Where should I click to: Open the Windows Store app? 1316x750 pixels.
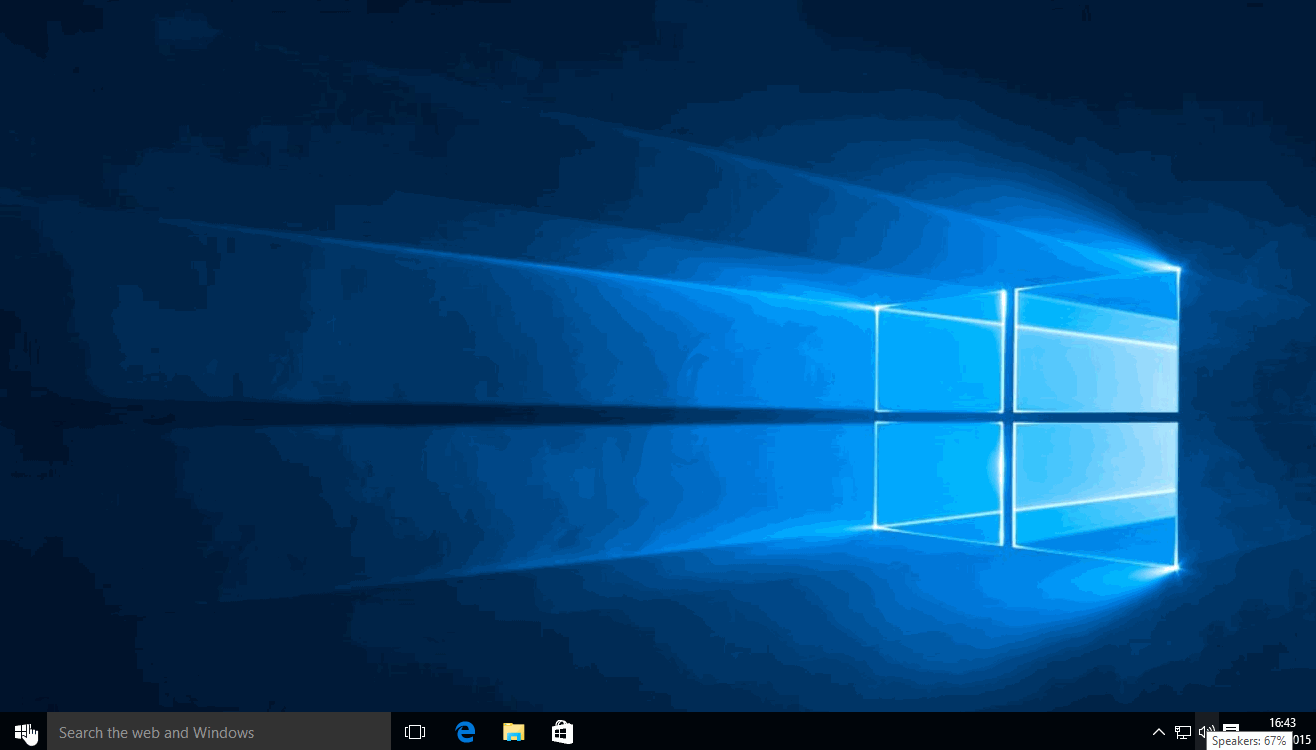562,732
